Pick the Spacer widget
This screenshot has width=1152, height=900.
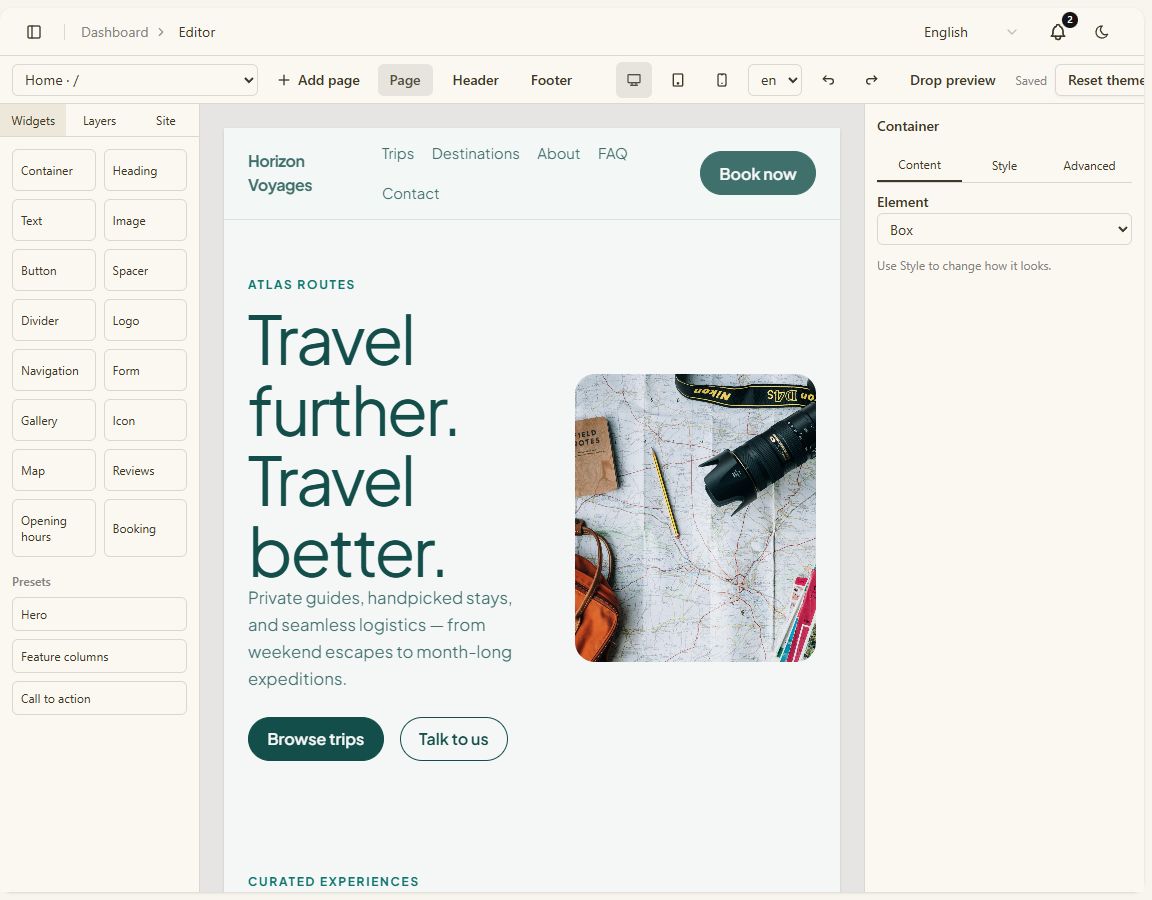145,270
